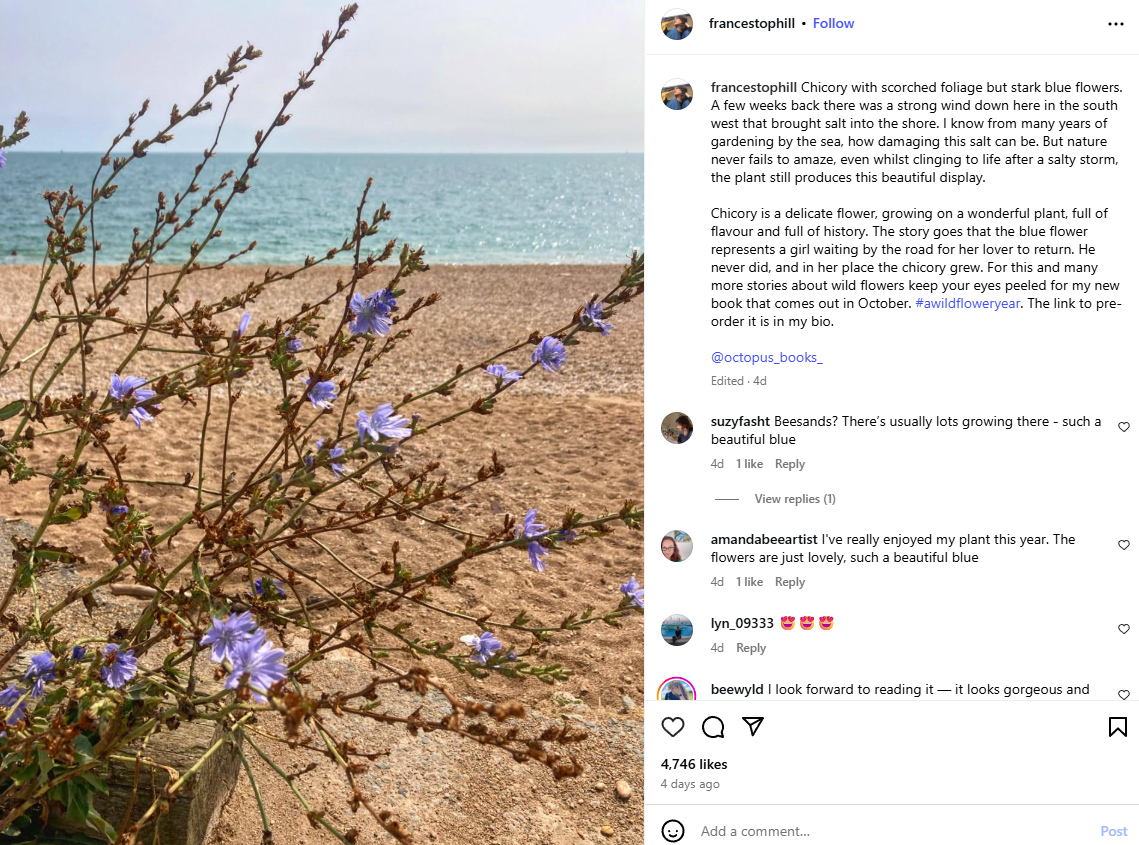Reply to amandabeeartist's comment

(790, 582)
